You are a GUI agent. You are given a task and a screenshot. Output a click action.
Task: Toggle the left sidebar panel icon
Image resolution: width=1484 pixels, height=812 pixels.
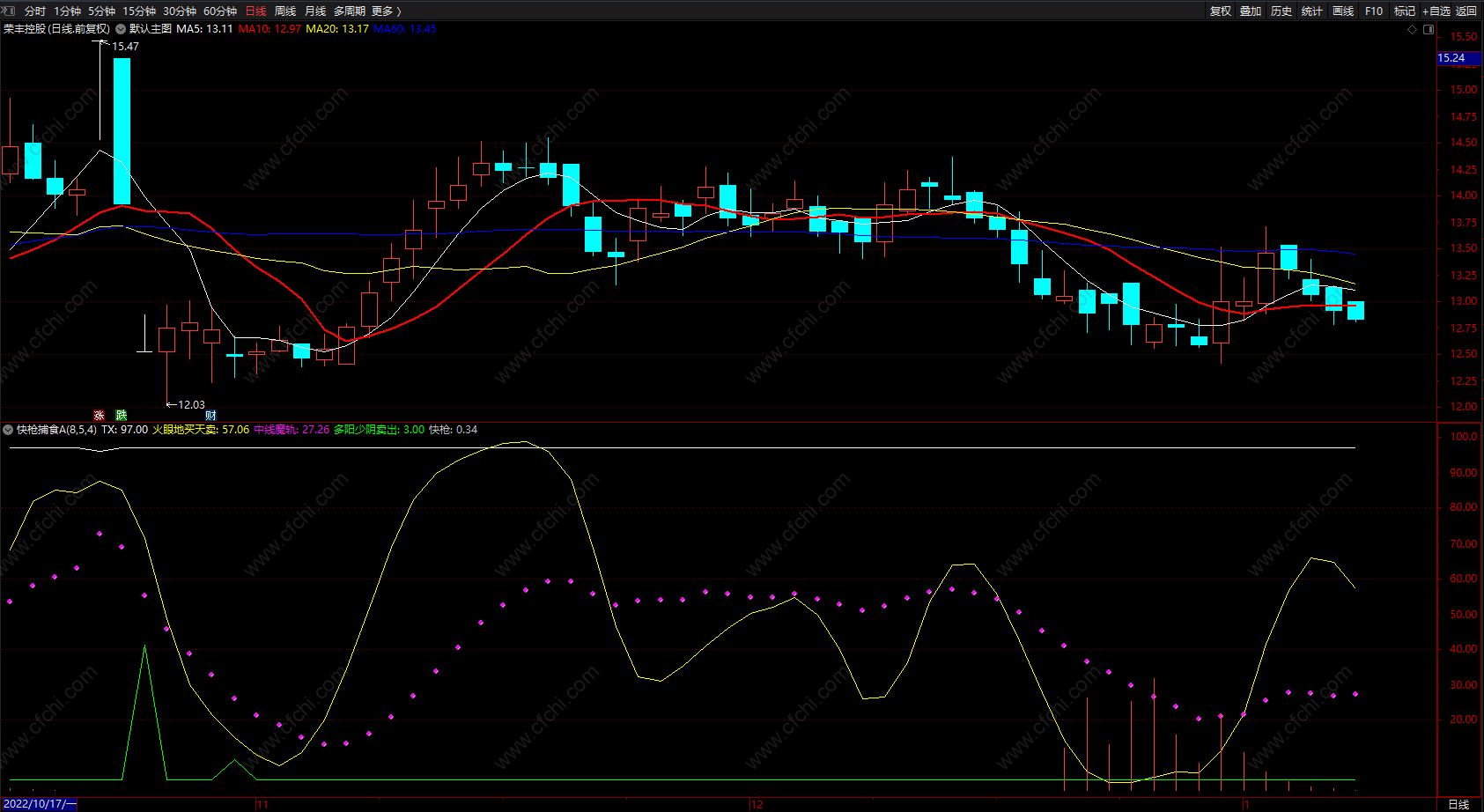[x=9, y=11]
